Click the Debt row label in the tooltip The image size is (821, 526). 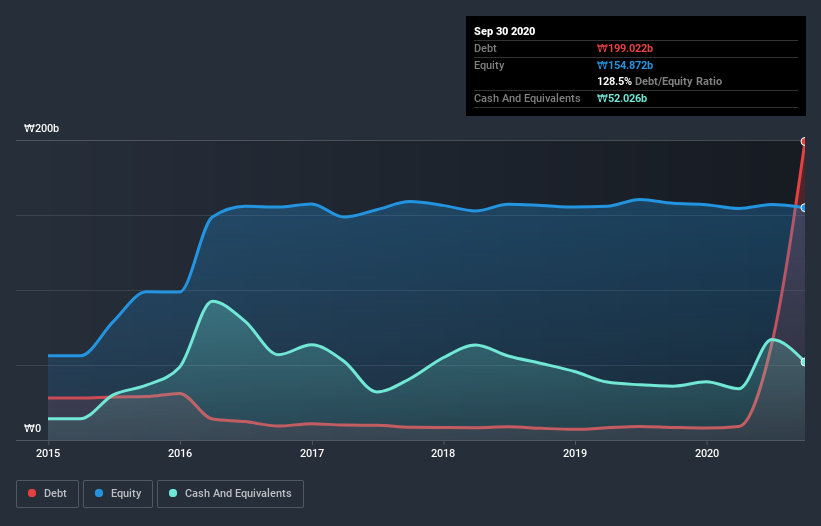point(485,48)
